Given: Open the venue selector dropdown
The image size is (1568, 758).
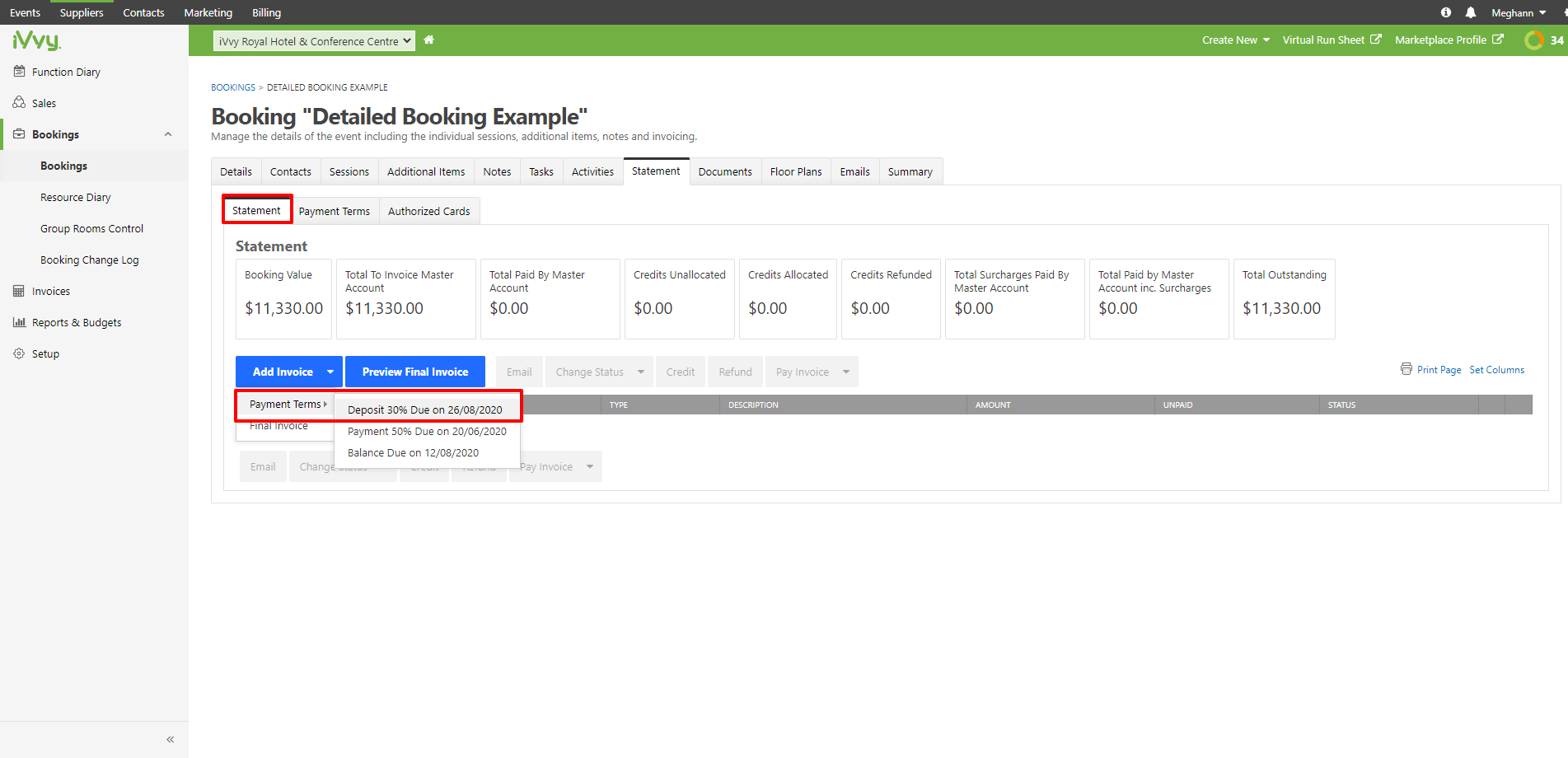Looking at the screenshot, I should click(x=314, y=41).
